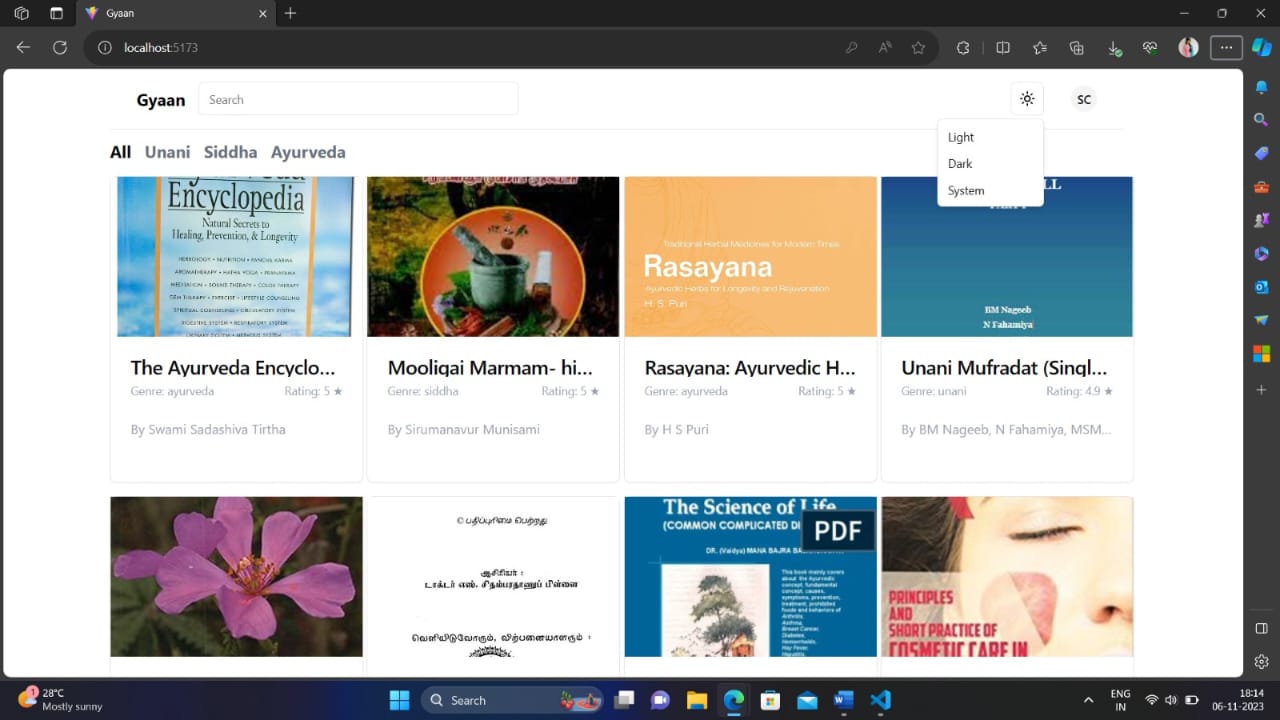The height and width of the screenshot is (720, 1280).
Task: Select Dark theme from dropdown
Action: (960, 164)
